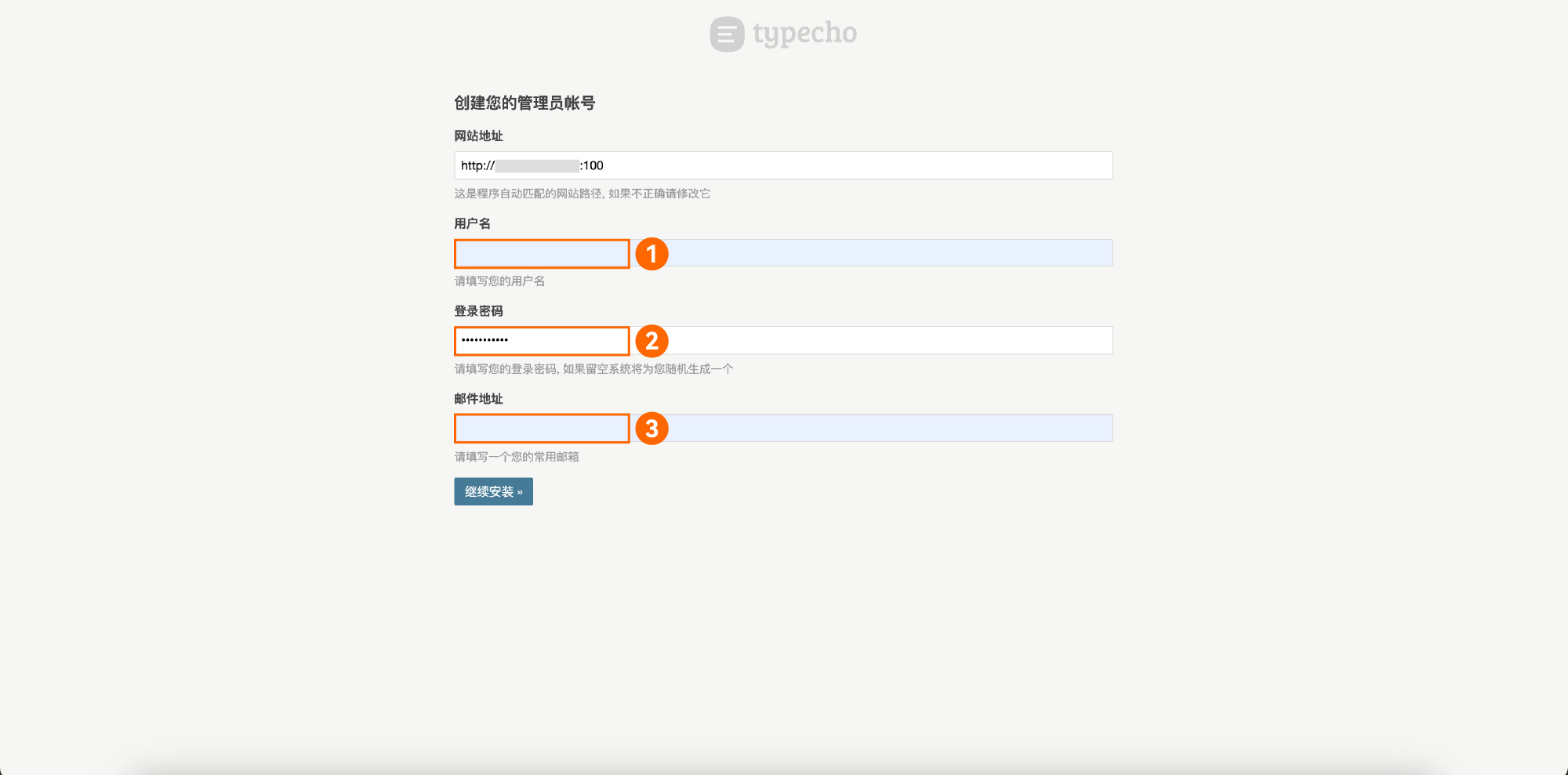Screen dimensions: 1568x775
Task: Click the typecho wordmark text
Action: pos(804,33)
